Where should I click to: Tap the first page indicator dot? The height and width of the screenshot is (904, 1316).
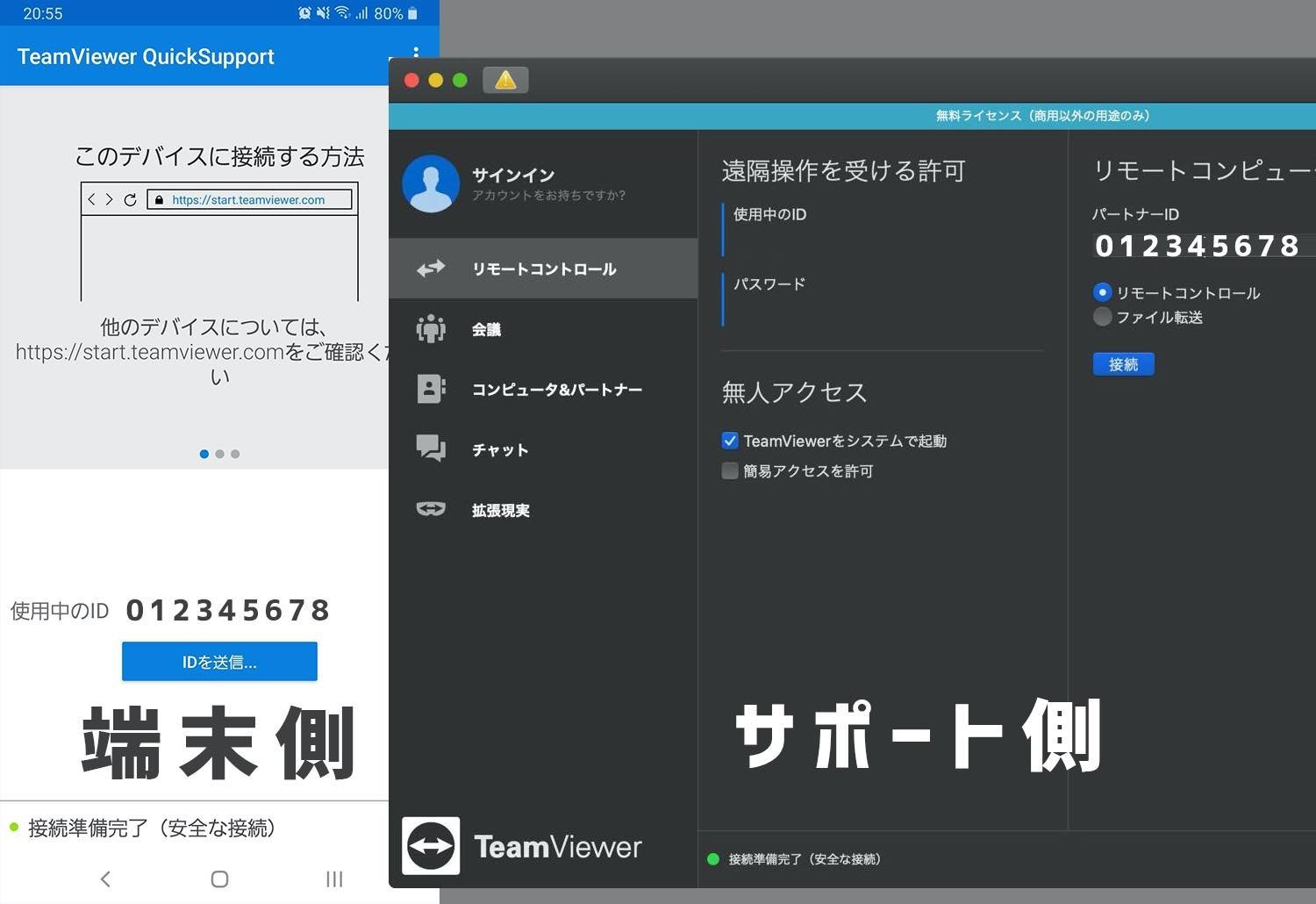(204, 454)
